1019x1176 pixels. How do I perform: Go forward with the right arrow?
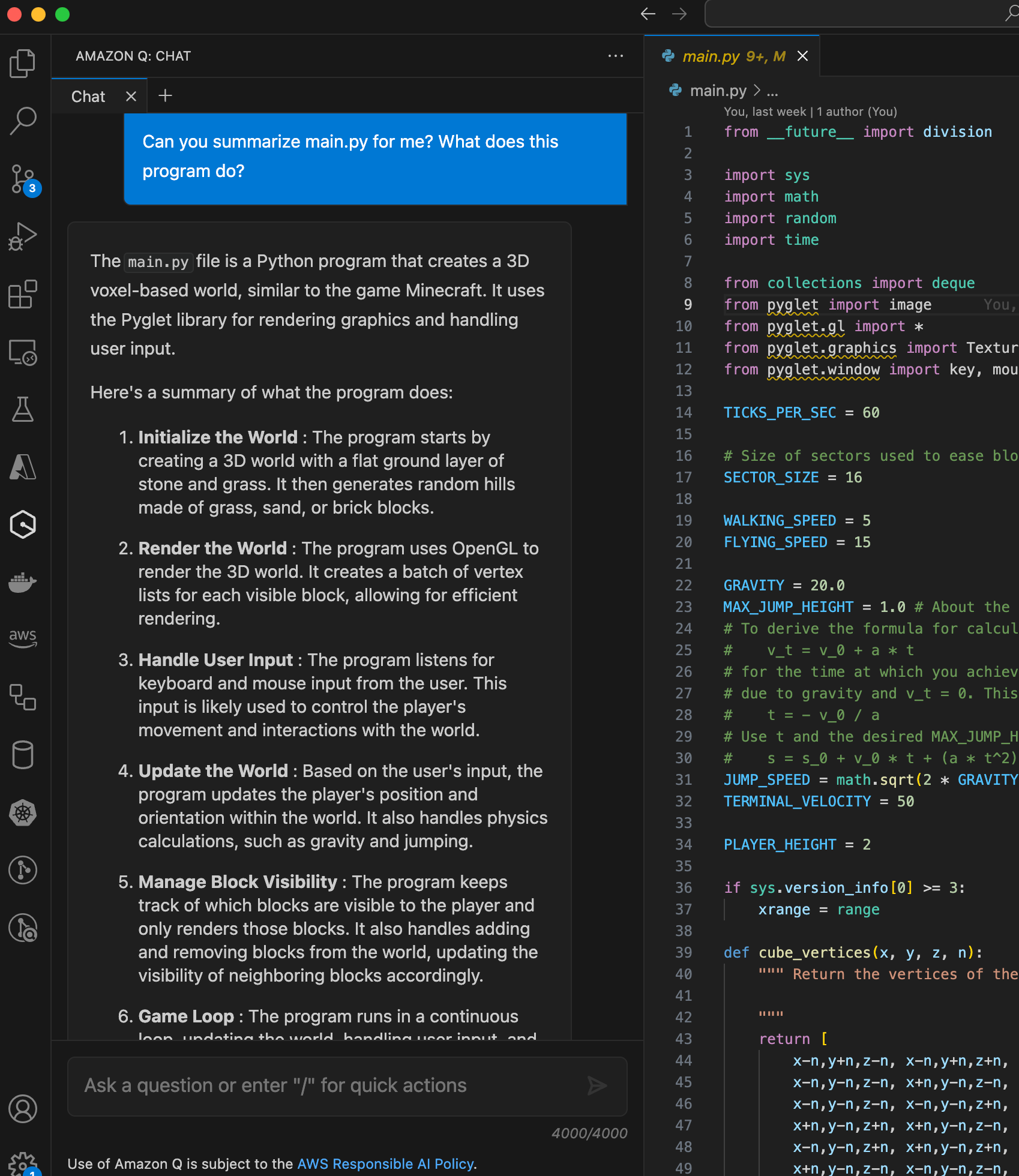(679, 14)
